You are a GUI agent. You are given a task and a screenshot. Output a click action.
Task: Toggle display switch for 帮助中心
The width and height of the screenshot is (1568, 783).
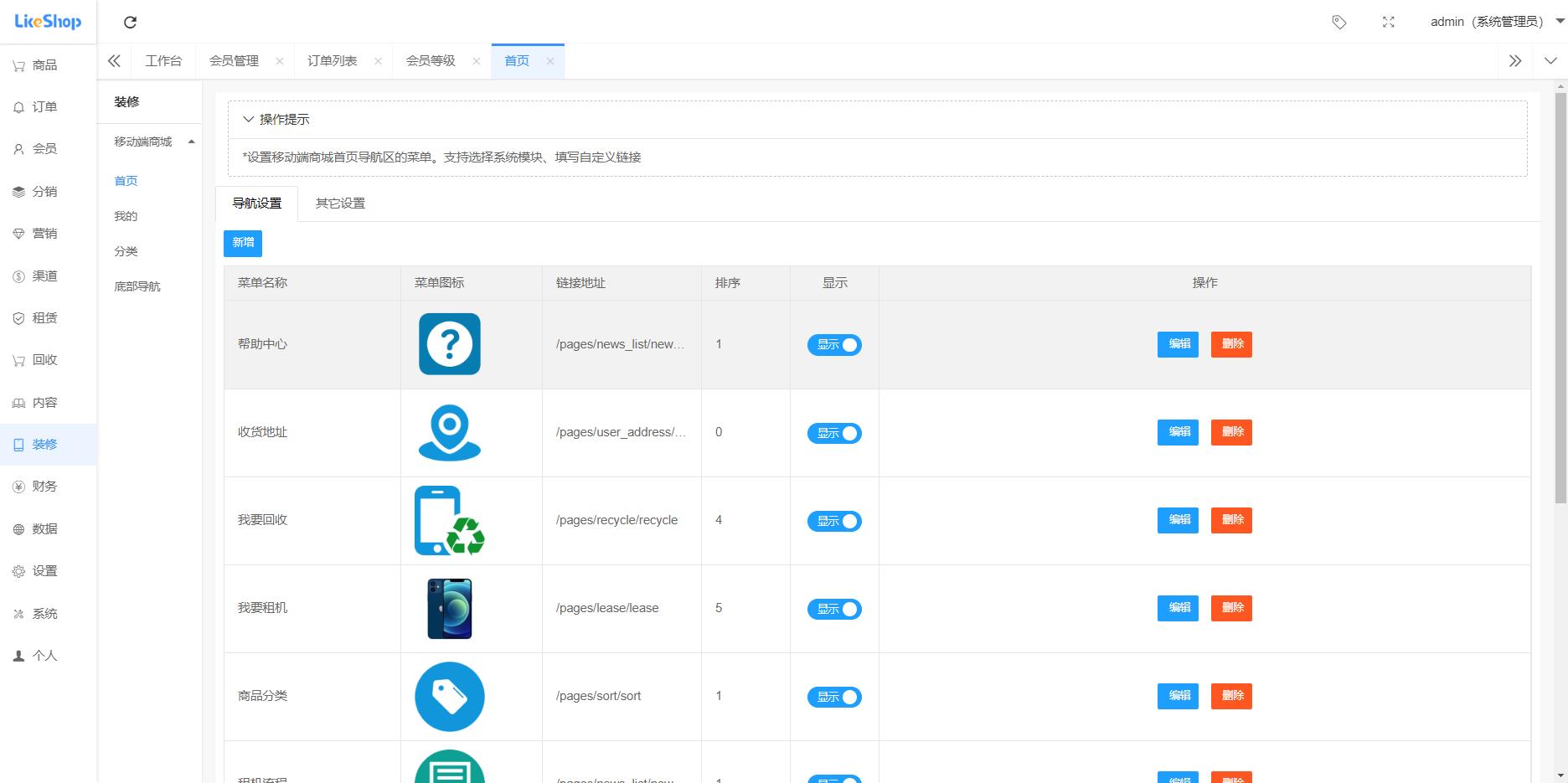(834, 345)
